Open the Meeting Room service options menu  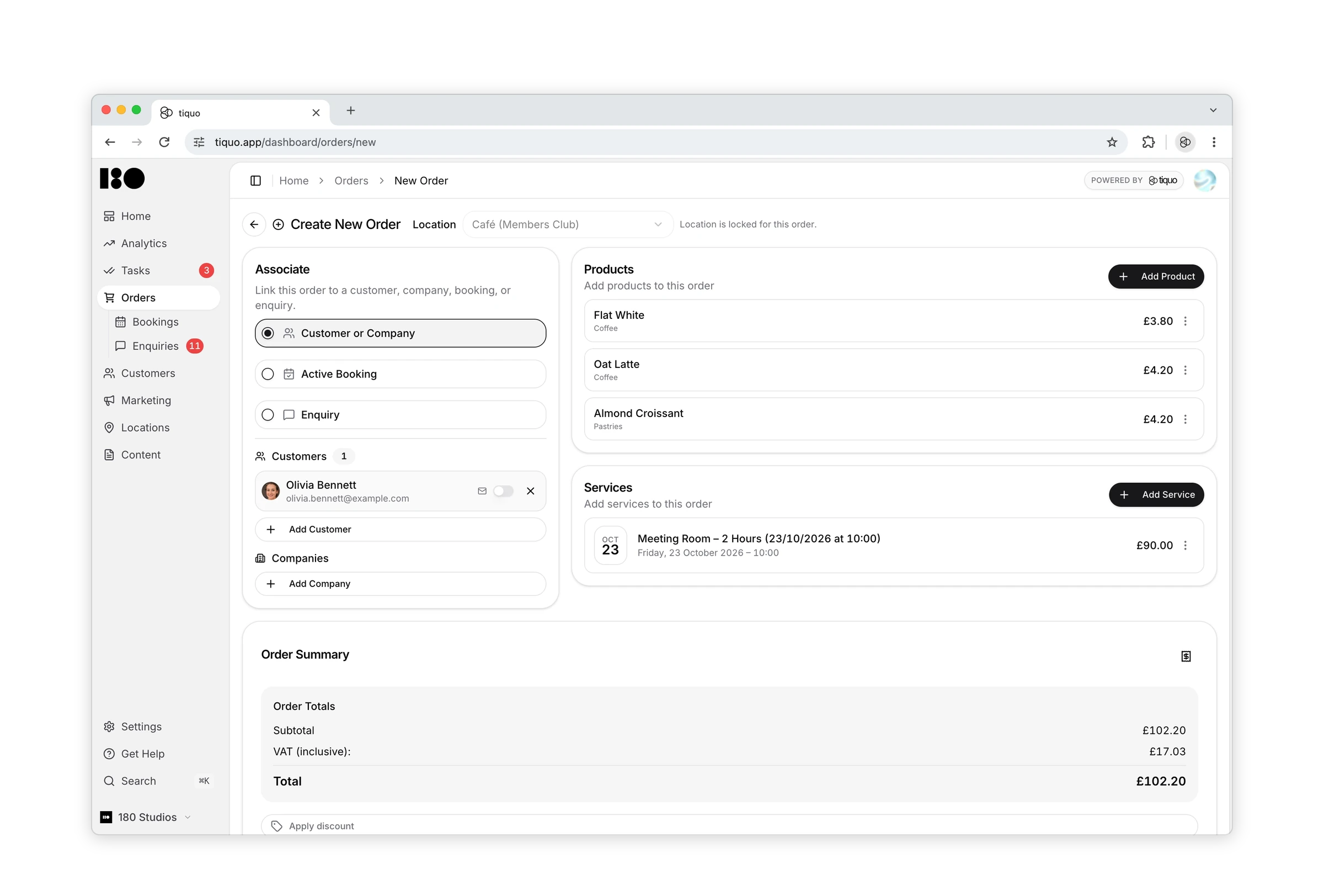pos(1186,545)
